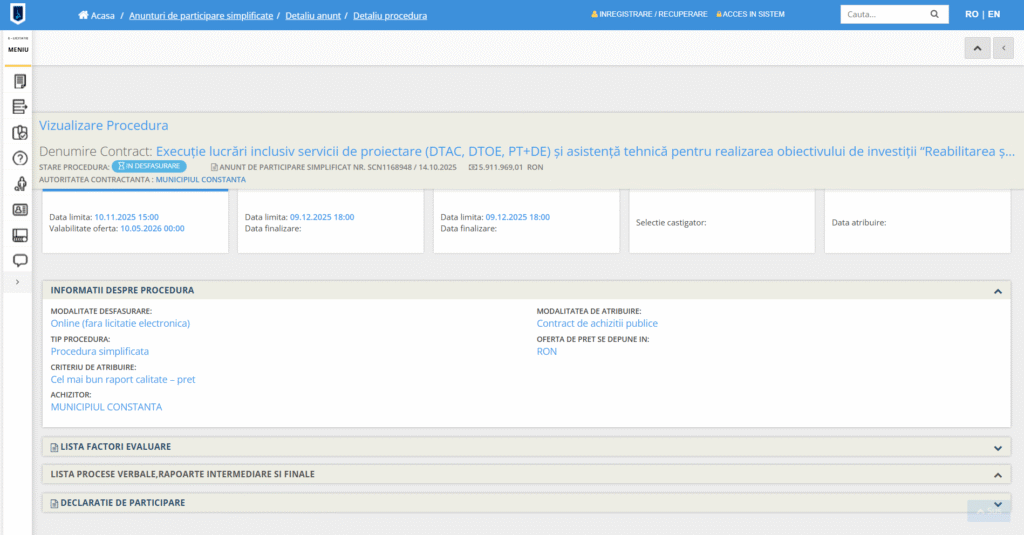This screenshot has width=1024, height=535.
Task: Open the ID card icon in sidebar
Action: (19, 210)
